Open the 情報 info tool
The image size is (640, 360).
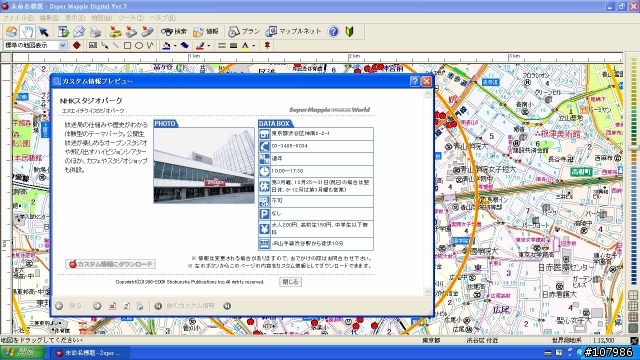pos(206,31)
